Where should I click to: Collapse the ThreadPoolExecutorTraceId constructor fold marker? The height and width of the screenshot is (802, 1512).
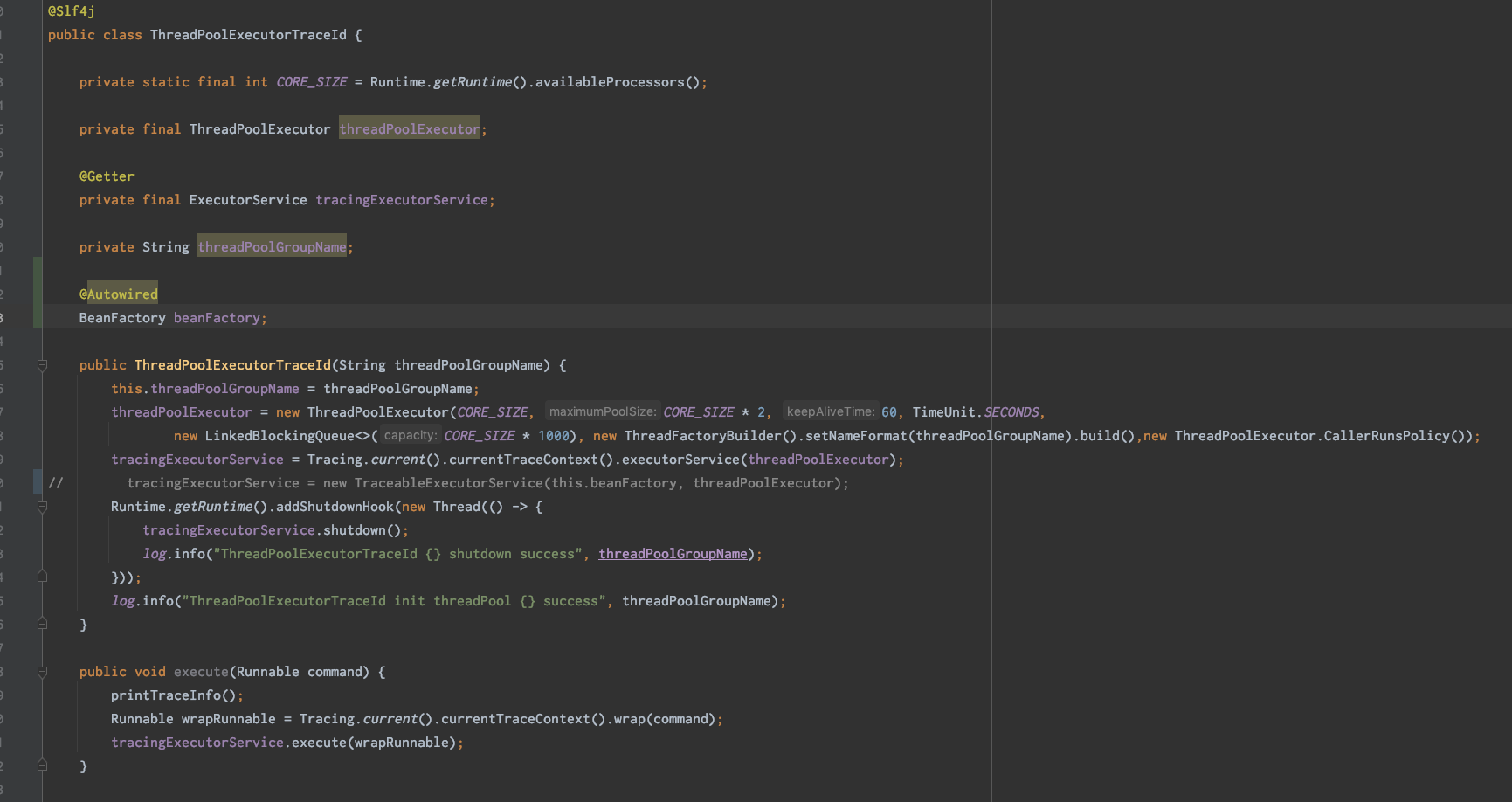click(42, 365)
